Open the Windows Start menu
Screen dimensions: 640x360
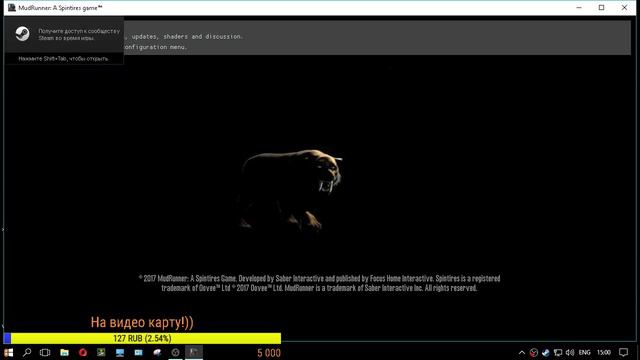pos(9,352)
